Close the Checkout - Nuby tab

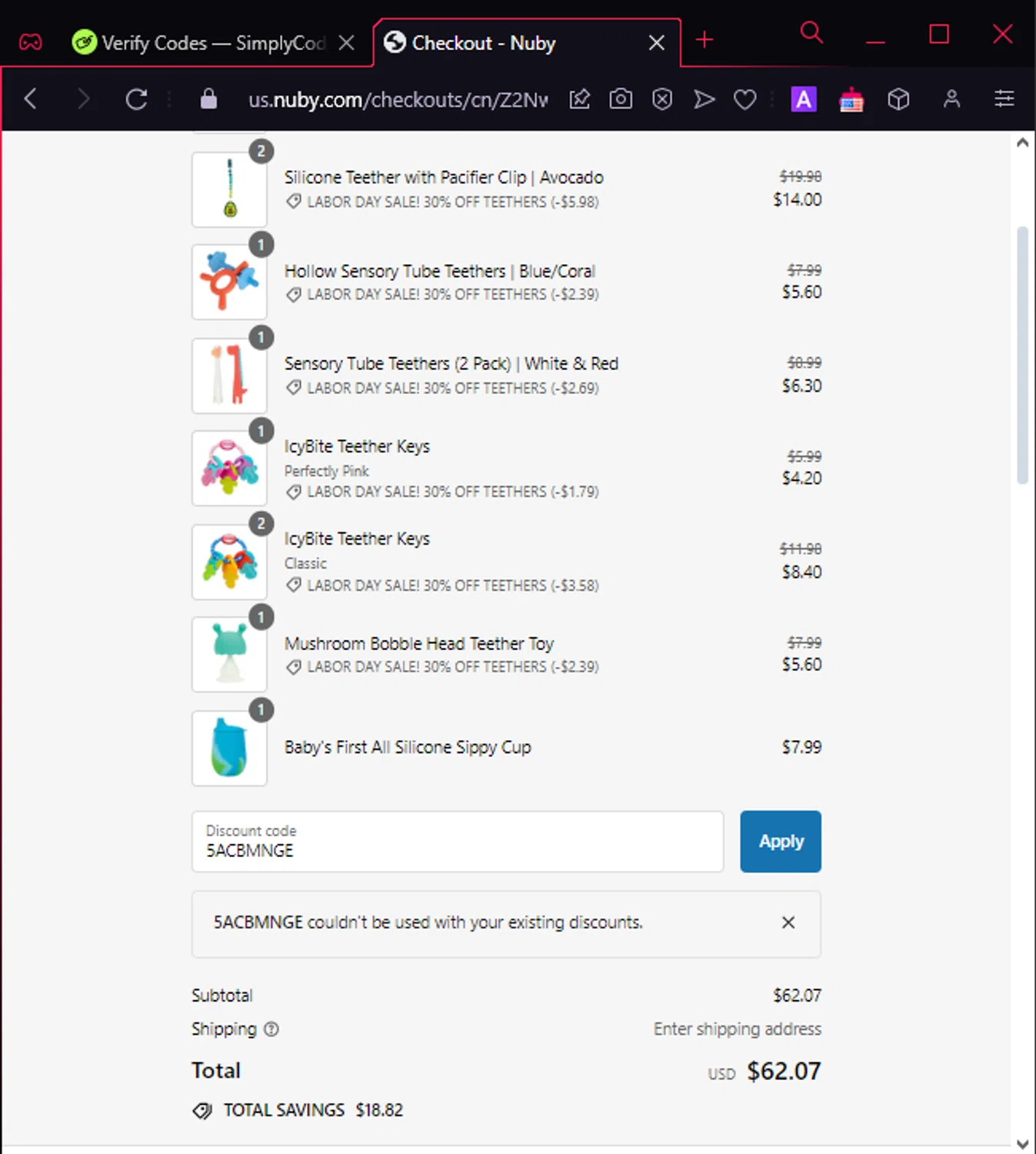point(657,42)
